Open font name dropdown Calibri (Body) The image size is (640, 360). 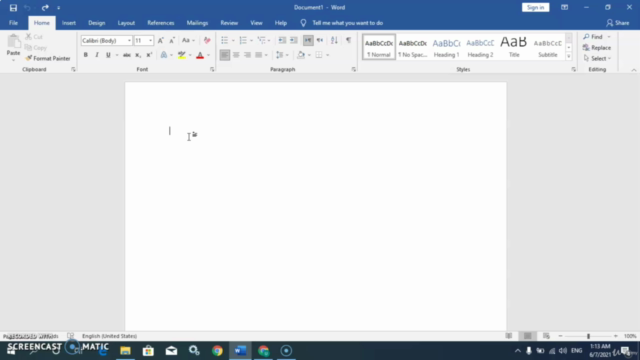click(x=129, y=40)
